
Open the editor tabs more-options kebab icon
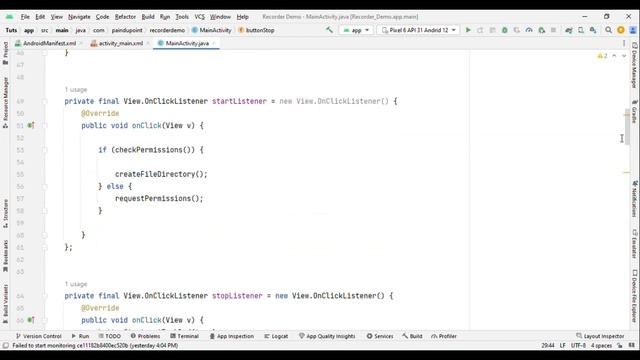point(624,43)
